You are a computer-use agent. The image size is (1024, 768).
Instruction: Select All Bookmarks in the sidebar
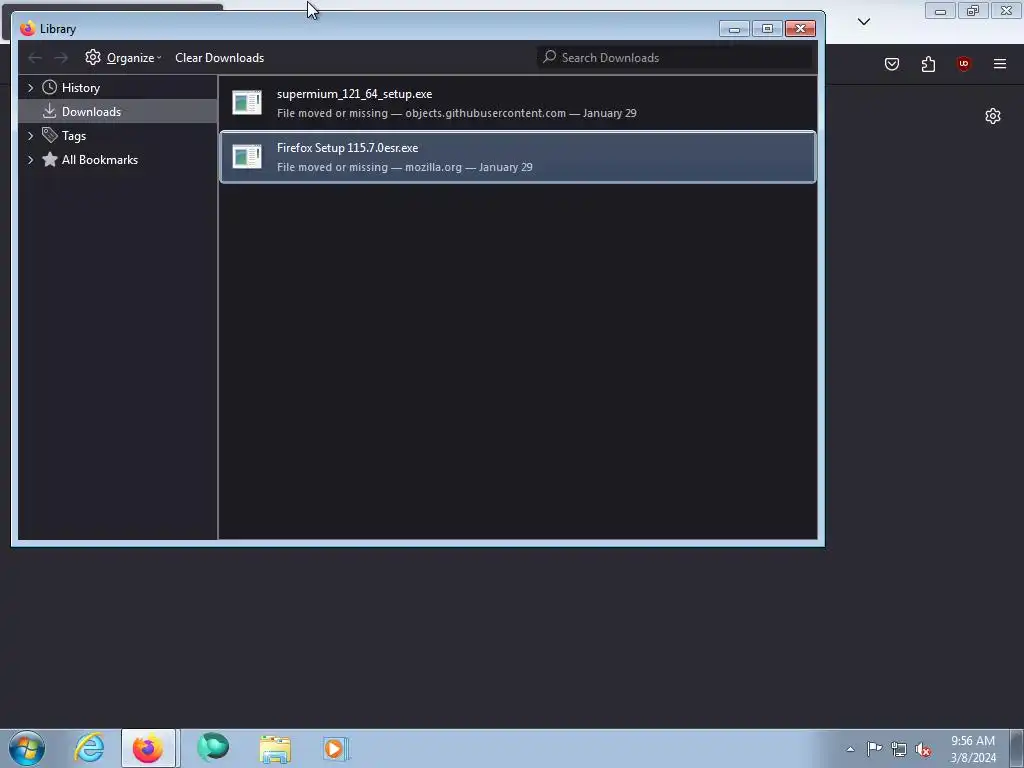pyautogui.click(x=99, y=160)
